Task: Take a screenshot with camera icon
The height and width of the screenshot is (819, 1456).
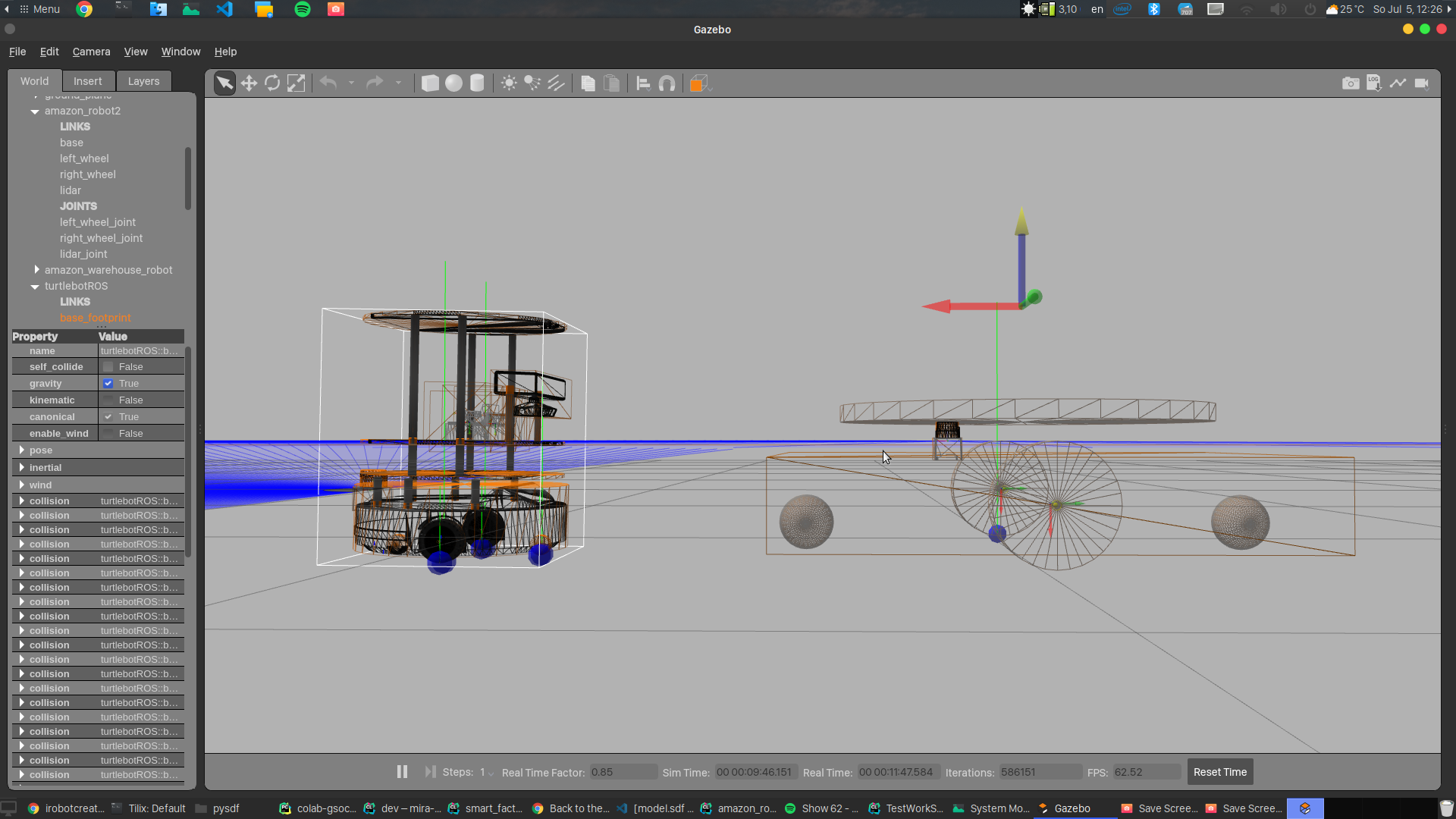Action: (1351, 83)
